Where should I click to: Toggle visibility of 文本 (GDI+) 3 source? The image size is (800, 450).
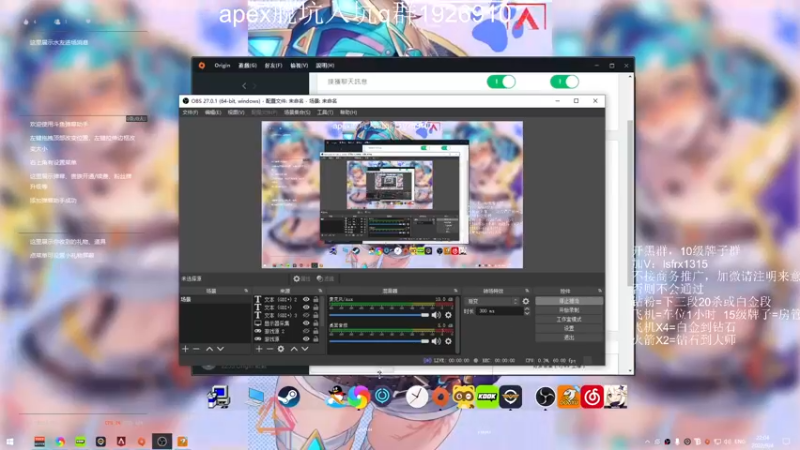[306, 315]
